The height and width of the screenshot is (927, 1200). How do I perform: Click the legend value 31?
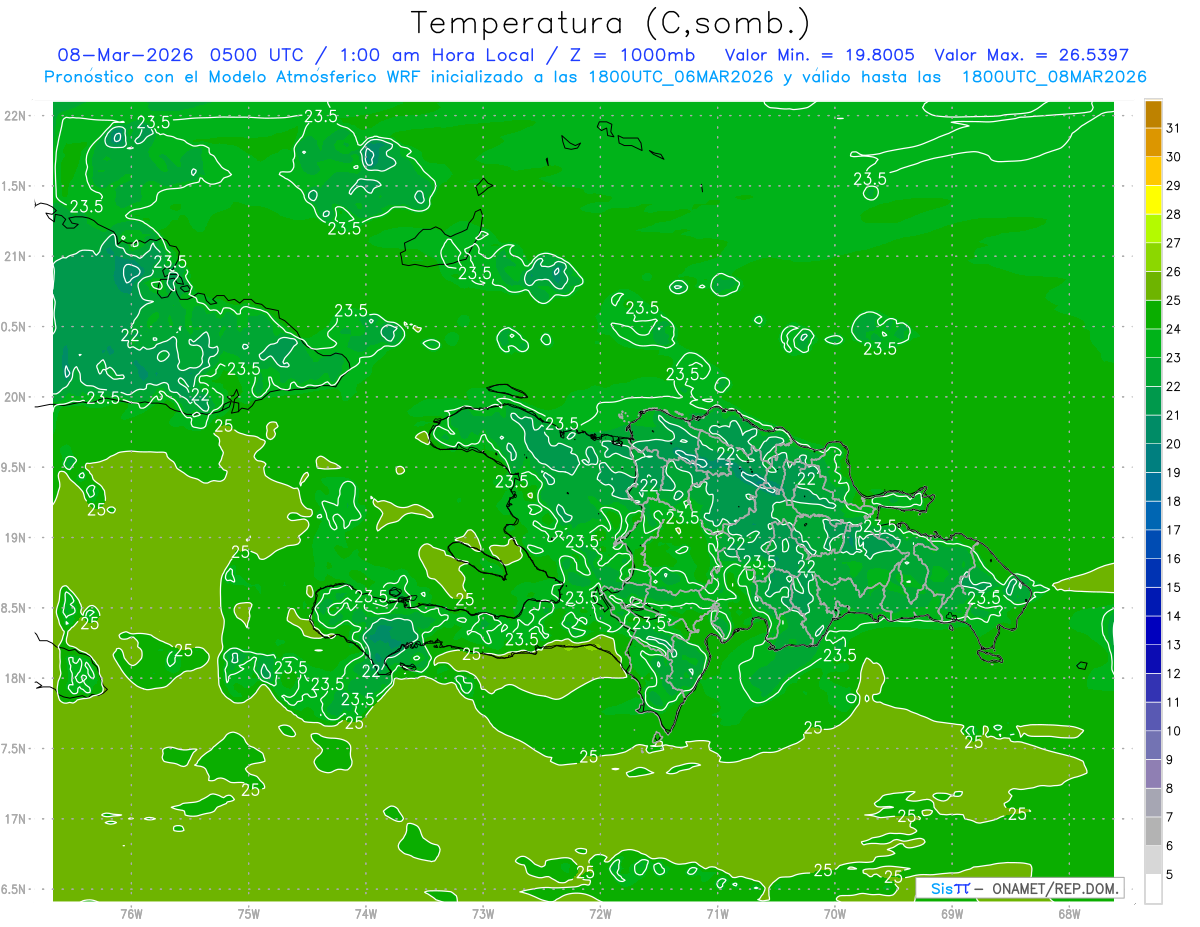pos(1174,128)
